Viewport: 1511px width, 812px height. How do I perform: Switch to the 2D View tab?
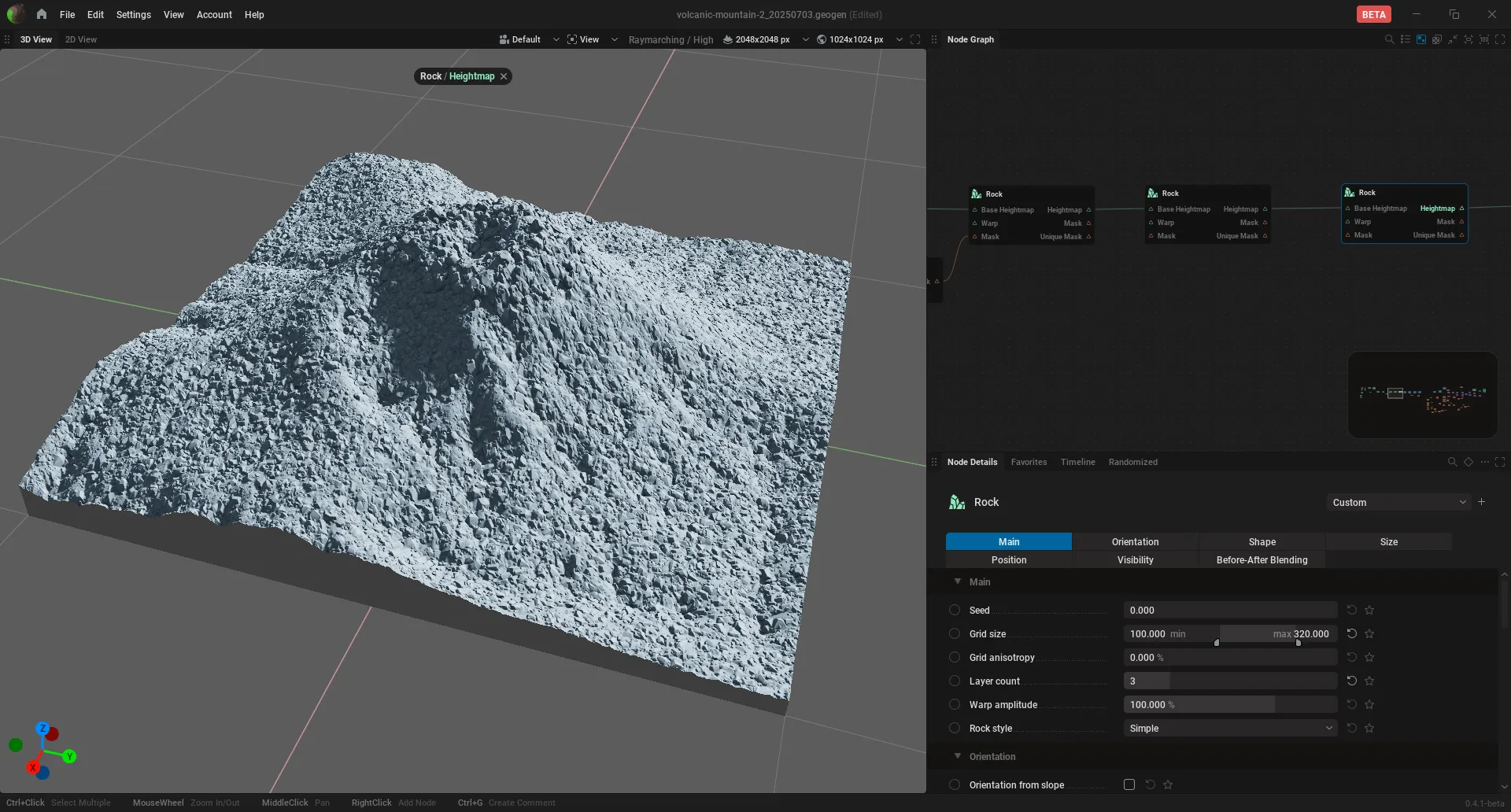[x=81, y=39]
